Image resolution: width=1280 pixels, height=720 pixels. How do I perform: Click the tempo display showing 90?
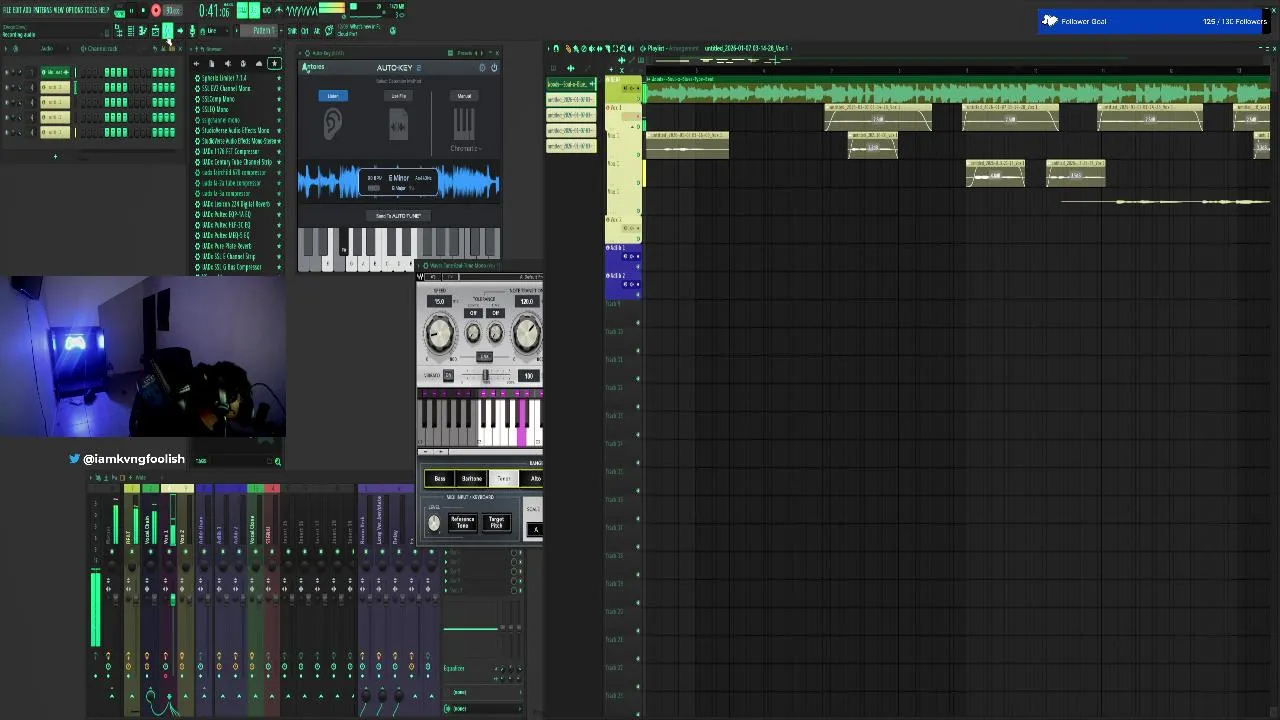click(x=173, y=11)
